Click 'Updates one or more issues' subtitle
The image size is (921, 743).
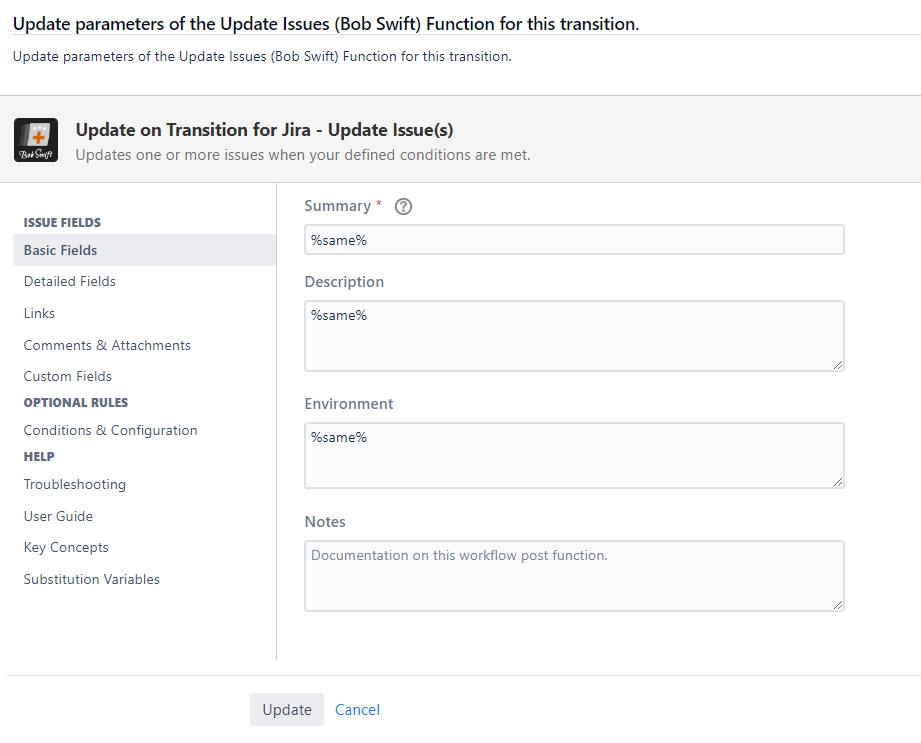click(303, 155)
